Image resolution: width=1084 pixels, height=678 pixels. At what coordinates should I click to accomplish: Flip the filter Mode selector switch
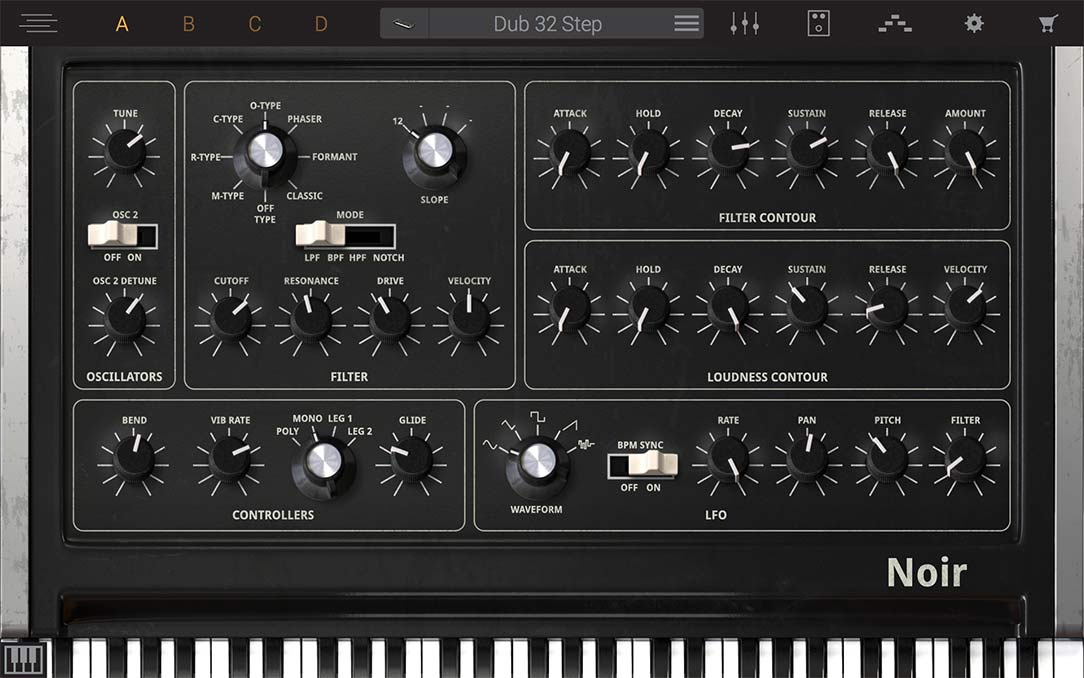(x=345, y=236)
